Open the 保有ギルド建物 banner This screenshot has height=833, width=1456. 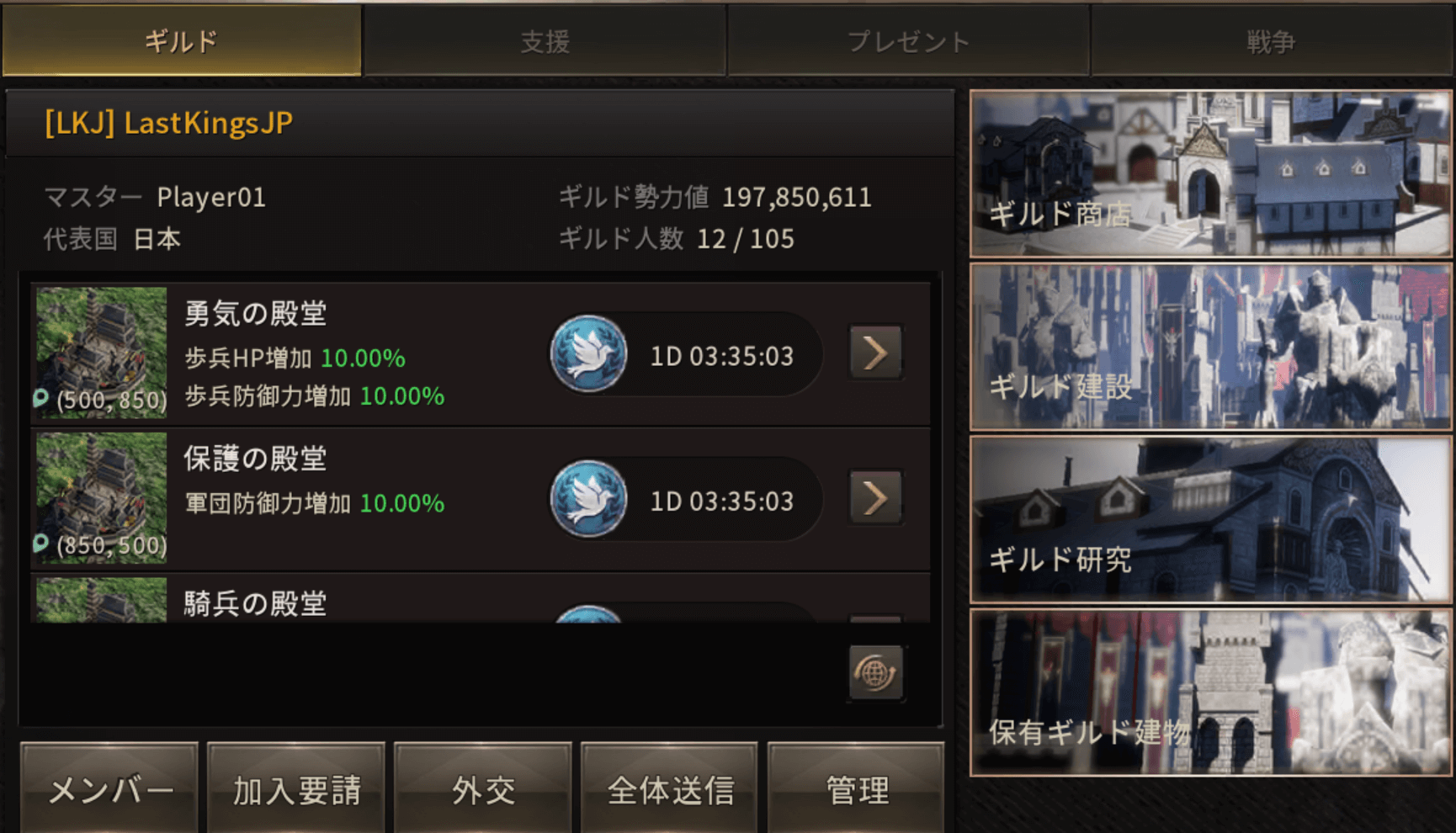point(1211,692)
